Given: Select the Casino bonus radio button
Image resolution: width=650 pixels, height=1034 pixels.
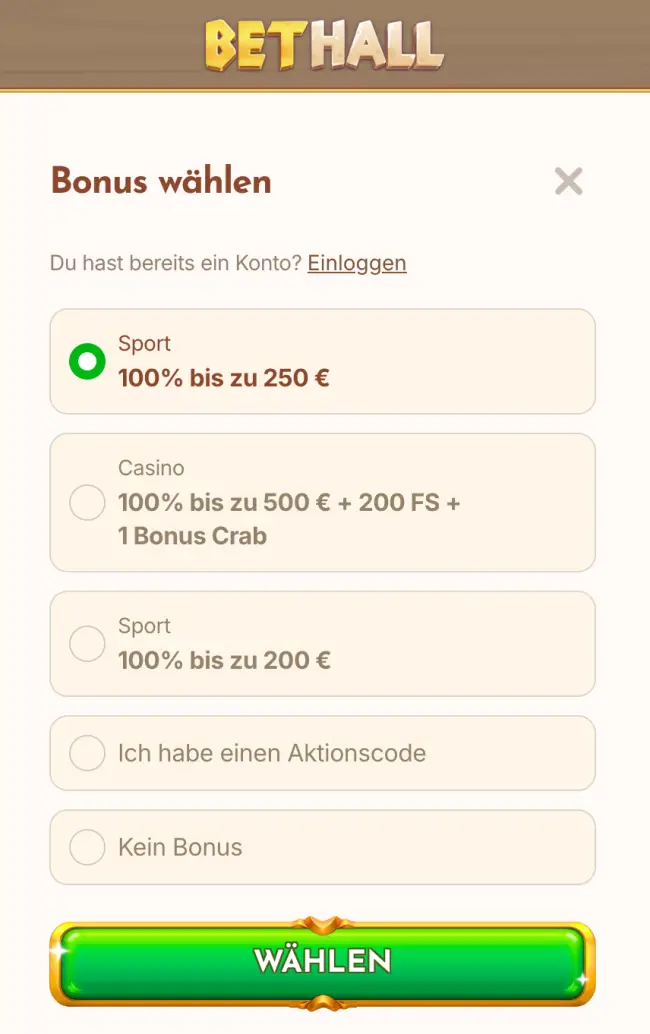Looking at the screenshot, I should click(x=87, y=503).
